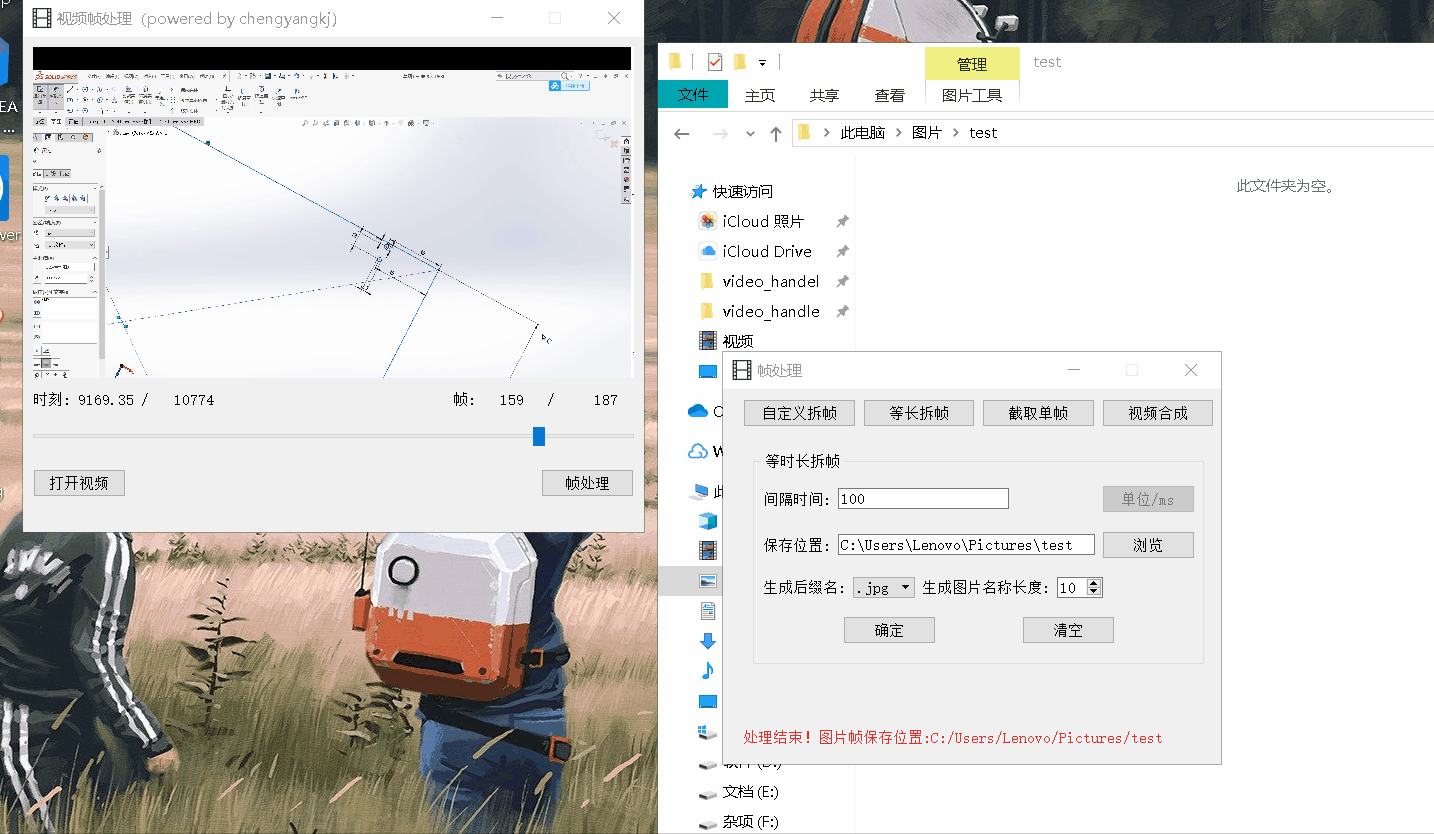The height and width of the screenshot is (834, 1434).
Task: Click the OneDrive cloud icon in sidebar
Action: coord(698,411)
